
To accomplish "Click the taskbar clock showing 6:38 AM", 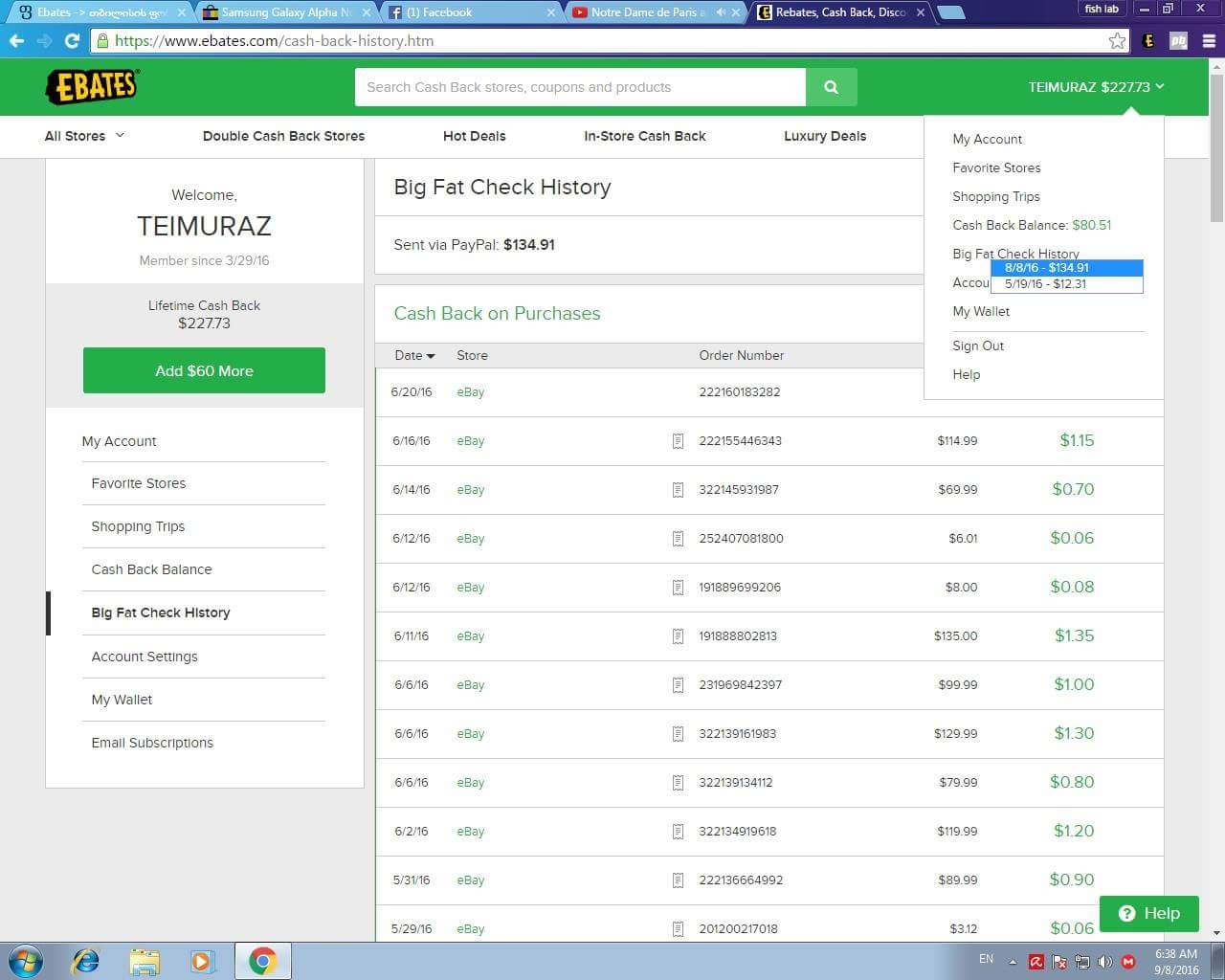I will [x=1176, y=962].
